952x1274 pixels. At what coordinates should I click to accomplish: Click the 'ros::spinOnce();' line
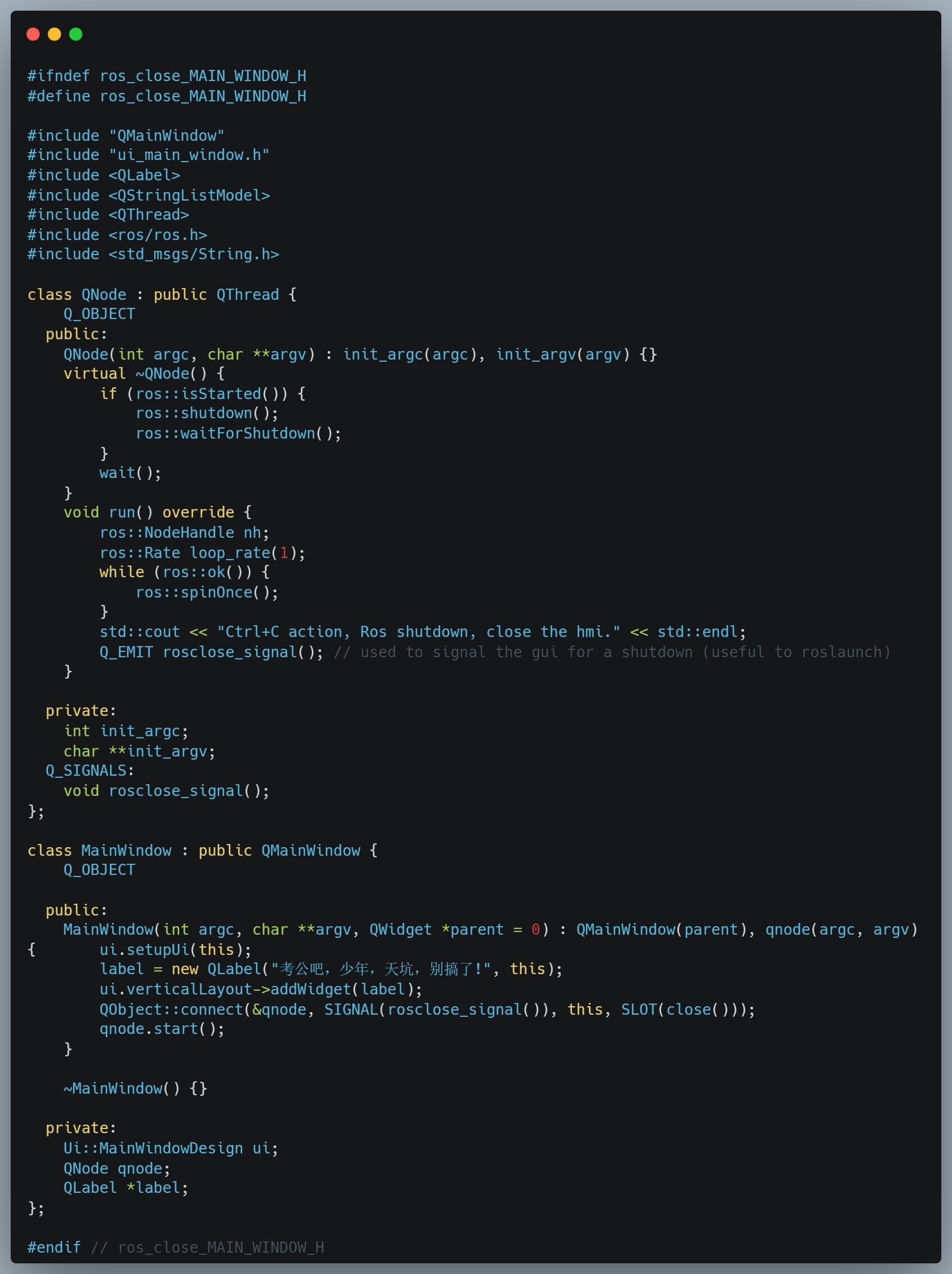[208, 593]
